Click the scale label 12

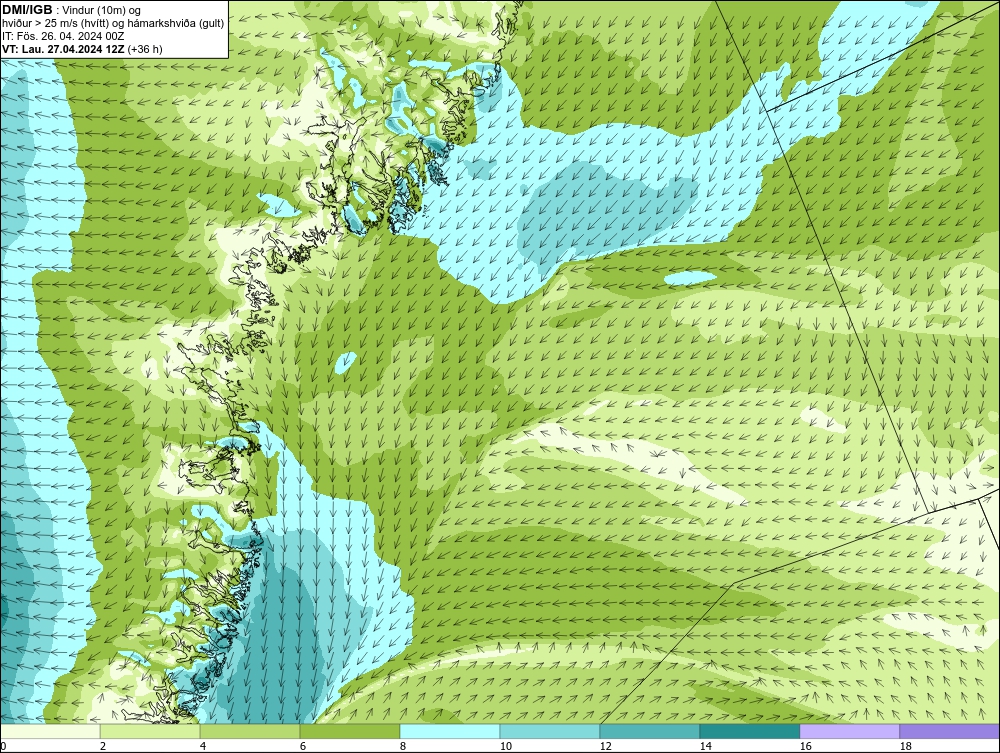[x=605, y=746]
